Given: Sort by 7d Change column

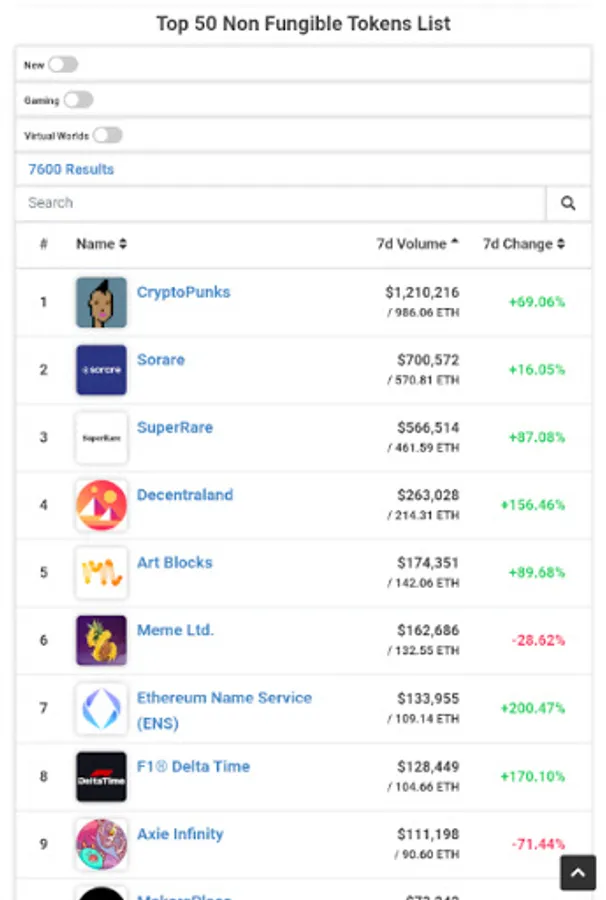Looking at the screenshot, I should click(523, 244).
